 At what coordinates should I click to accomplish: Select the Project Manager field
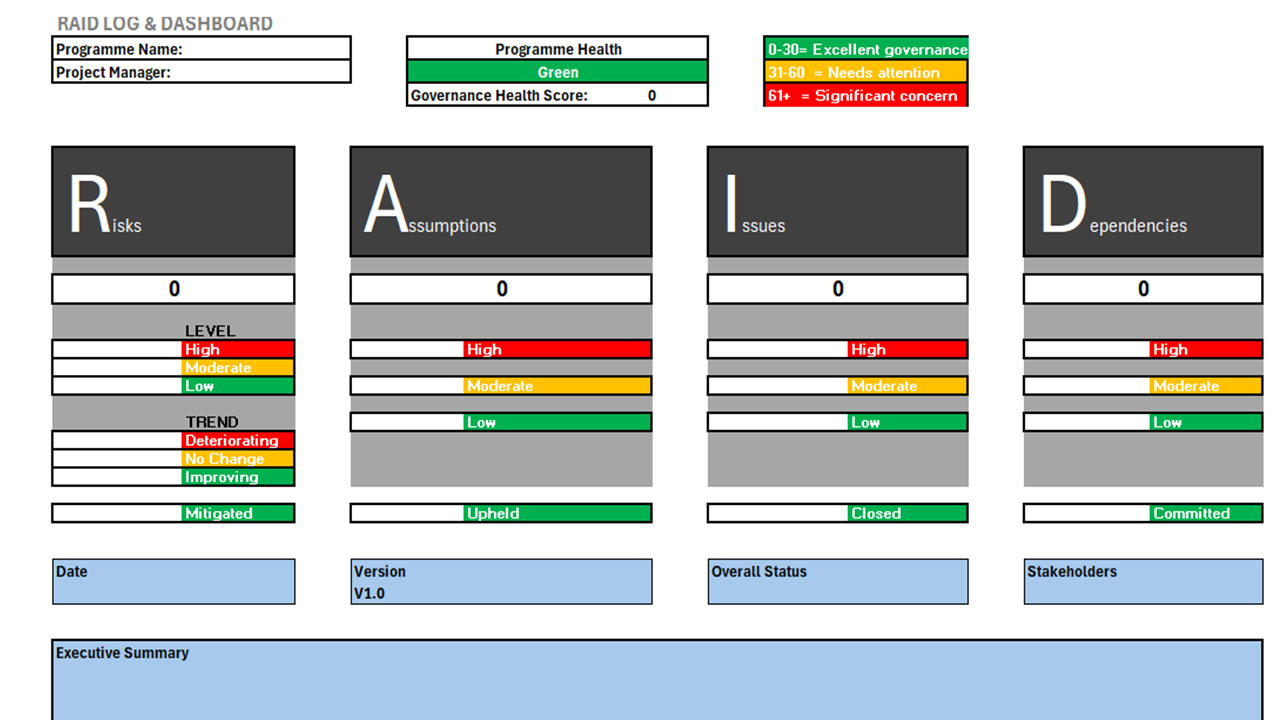[x=201, y=72]
